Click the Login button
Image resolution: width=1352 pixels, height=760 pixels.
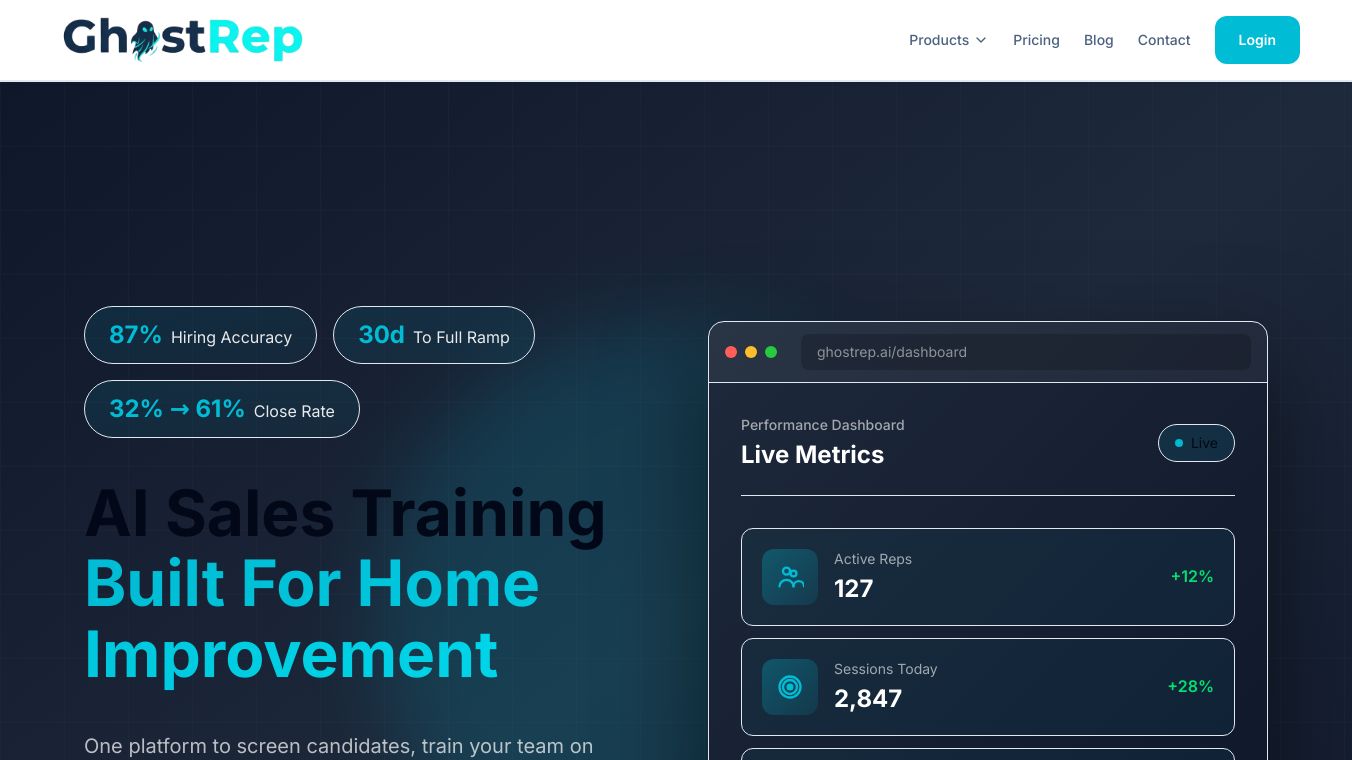tap(1257, 40)
